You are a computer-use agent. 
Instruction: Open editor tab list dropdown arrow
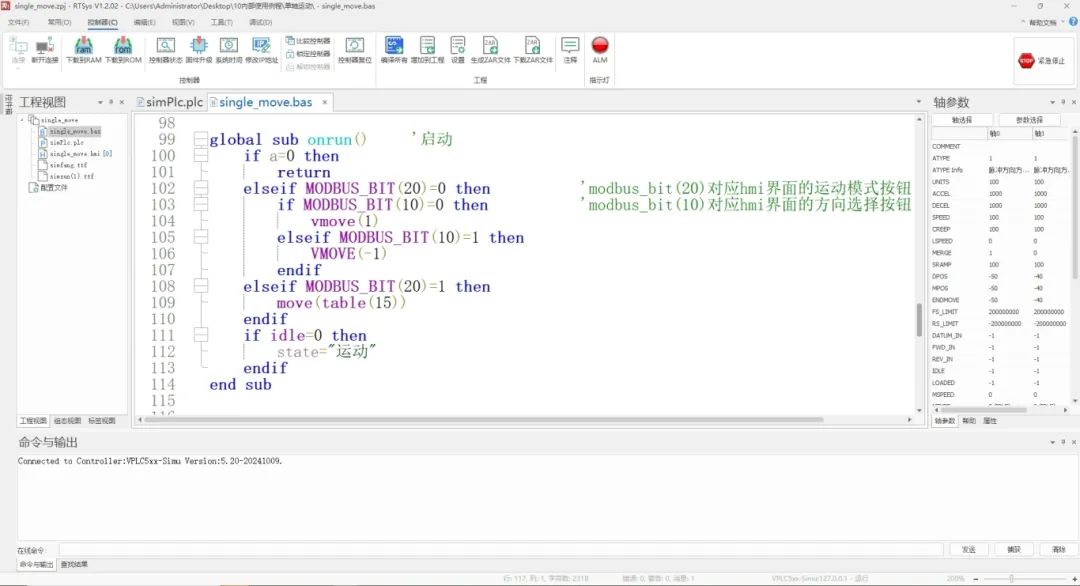coord(918,102)
